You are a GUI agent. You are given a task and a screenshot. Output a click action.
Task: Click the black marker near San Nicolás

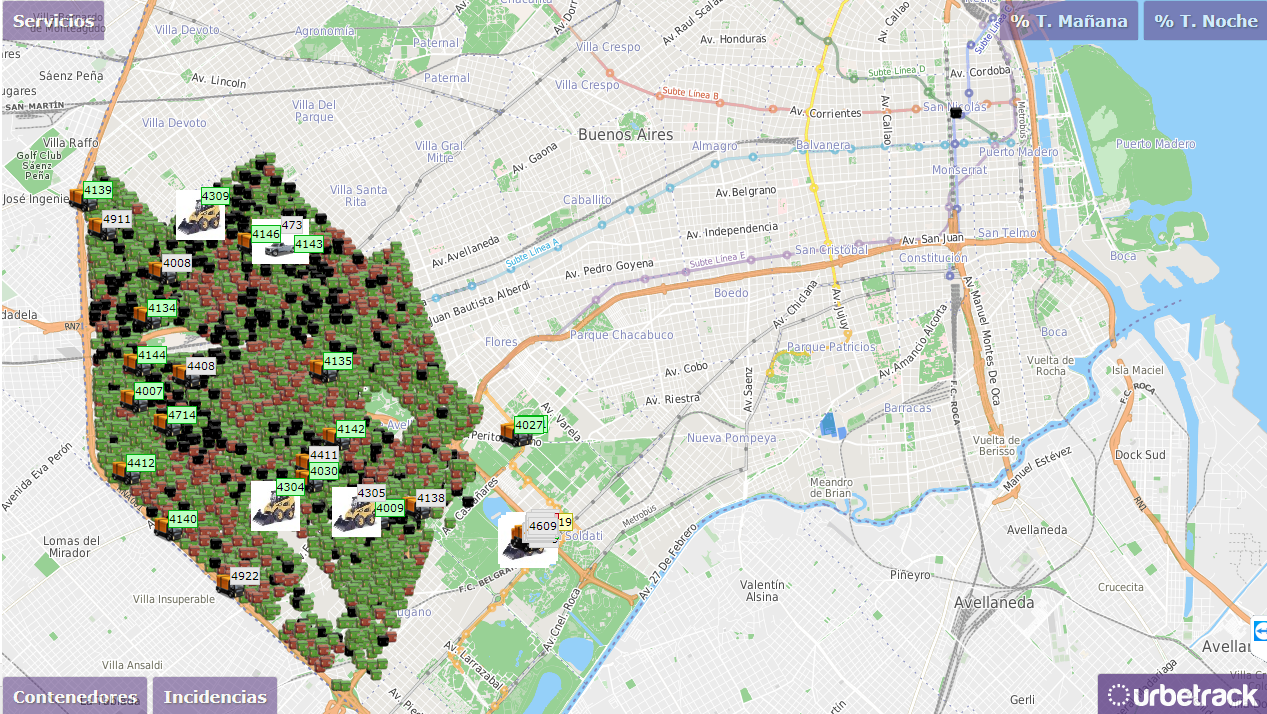coord(956,113)
